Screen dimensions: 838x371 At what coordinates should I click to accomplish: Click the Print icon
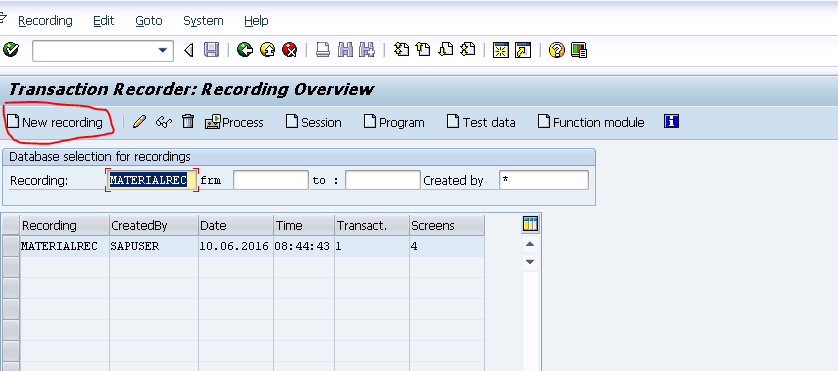322,50
